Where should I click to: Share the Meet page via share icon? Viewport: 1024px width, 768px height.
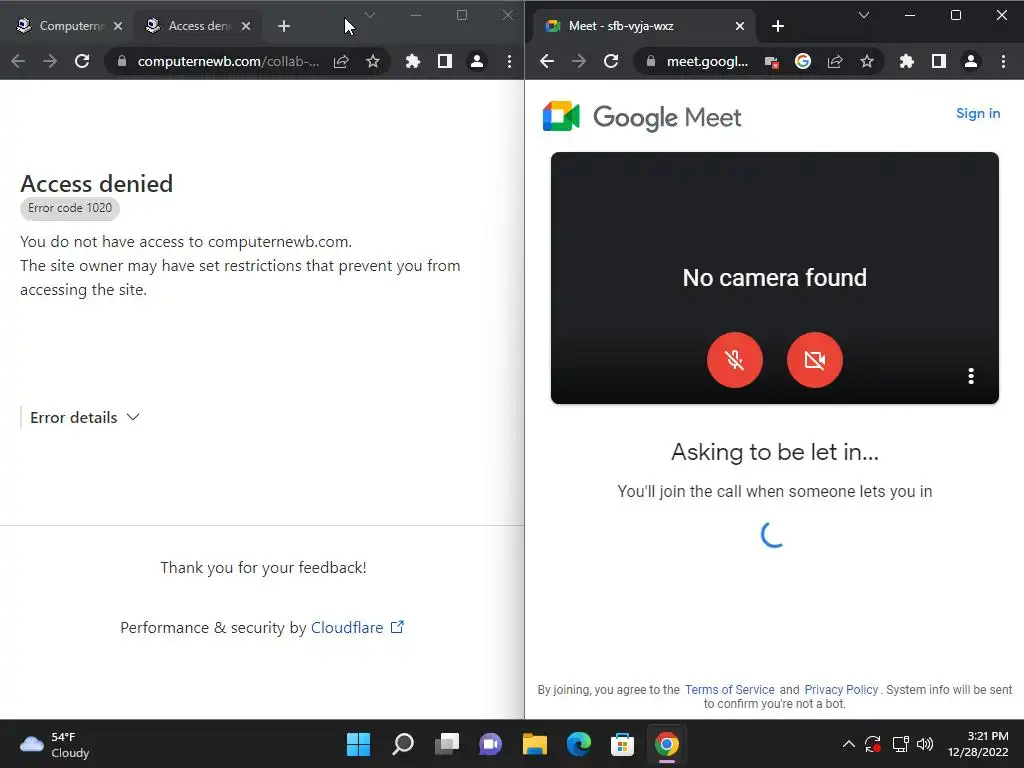[835, 61]
